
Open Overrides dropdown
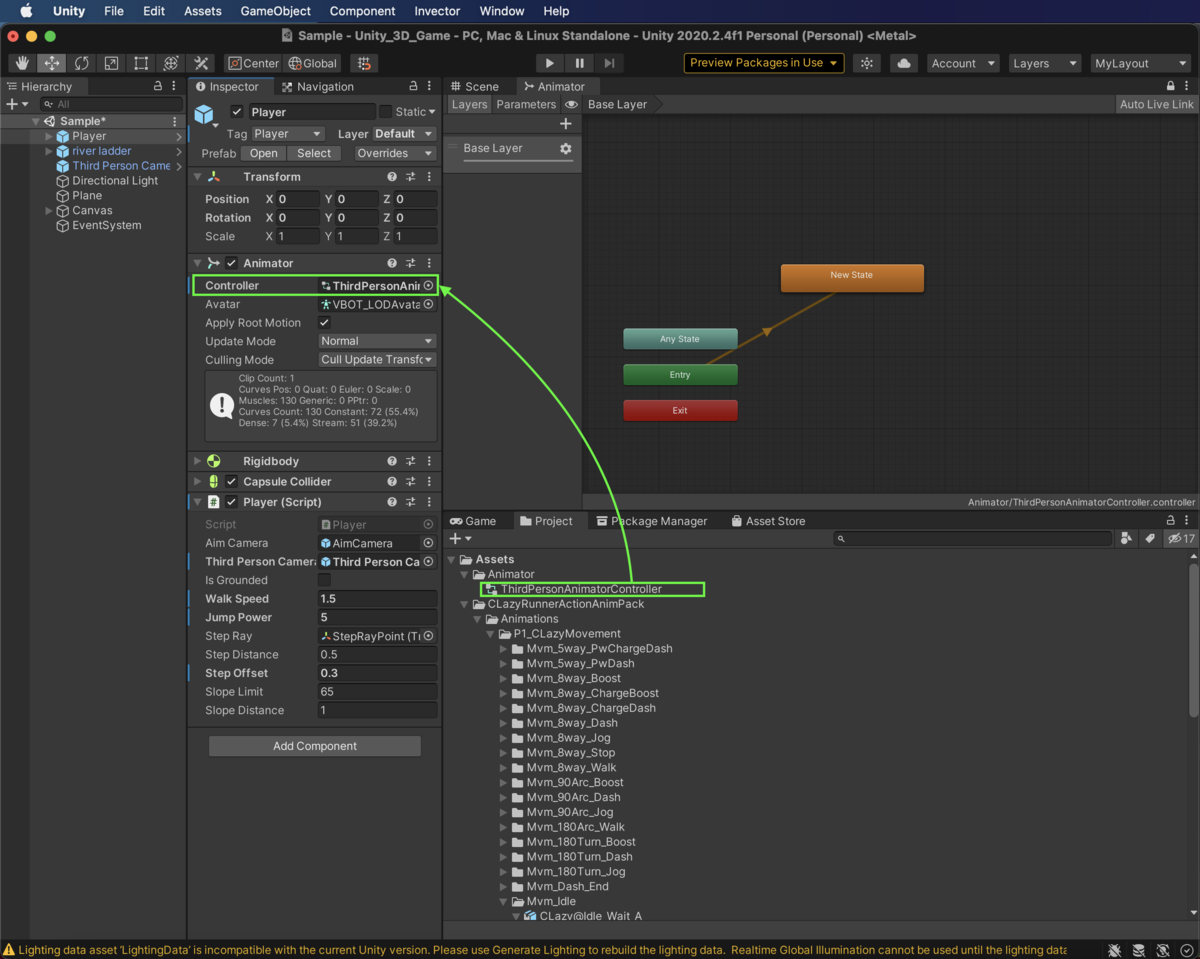(x=396, y=153)
